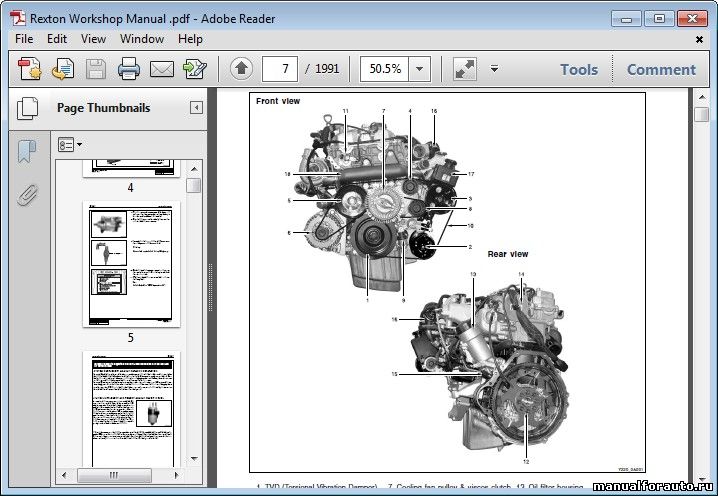The image size is (718, 496).
Task: Click the Open file icon in toolbar
Action: tap(63, 69)
